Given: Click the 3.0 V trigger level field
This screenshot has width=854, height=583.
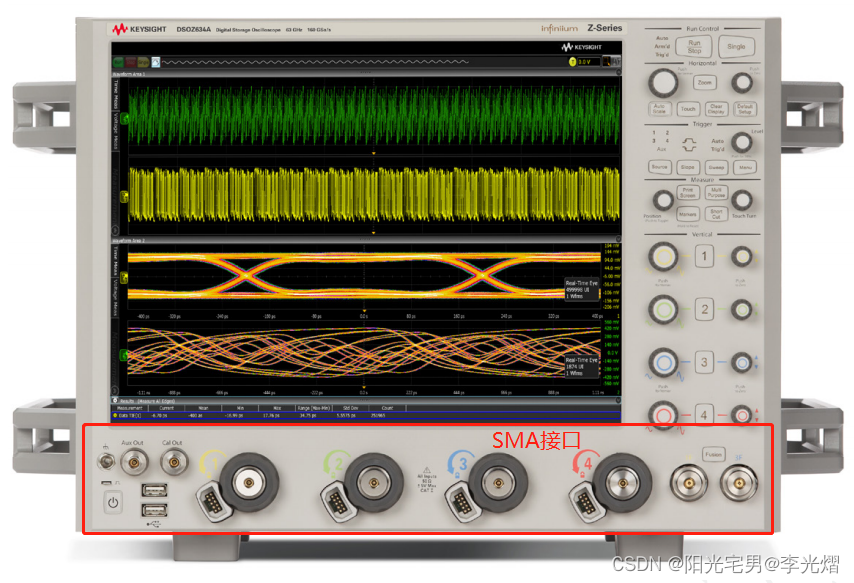Looking at the screenshot, I should click(x=588, y=62).
